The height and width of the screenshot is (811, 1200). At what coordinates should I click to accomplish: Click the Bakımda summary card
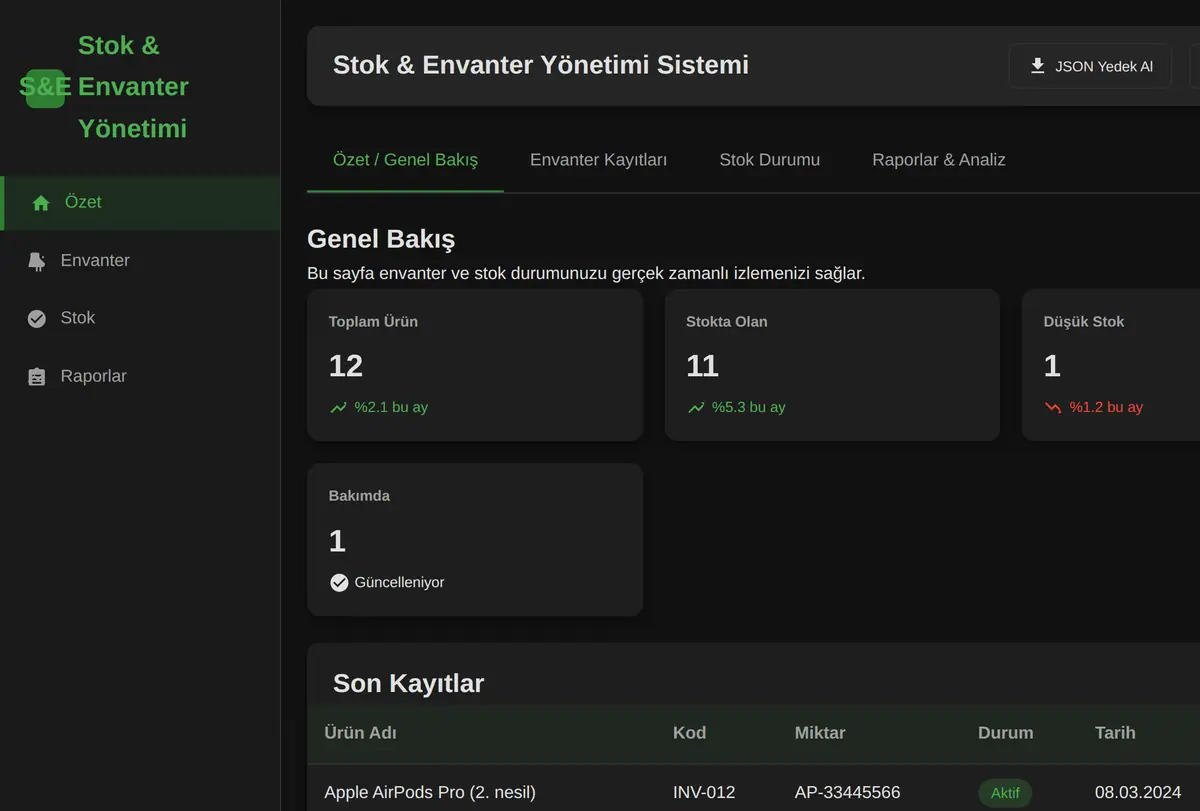pyautogui.click(x=475, y=539)
